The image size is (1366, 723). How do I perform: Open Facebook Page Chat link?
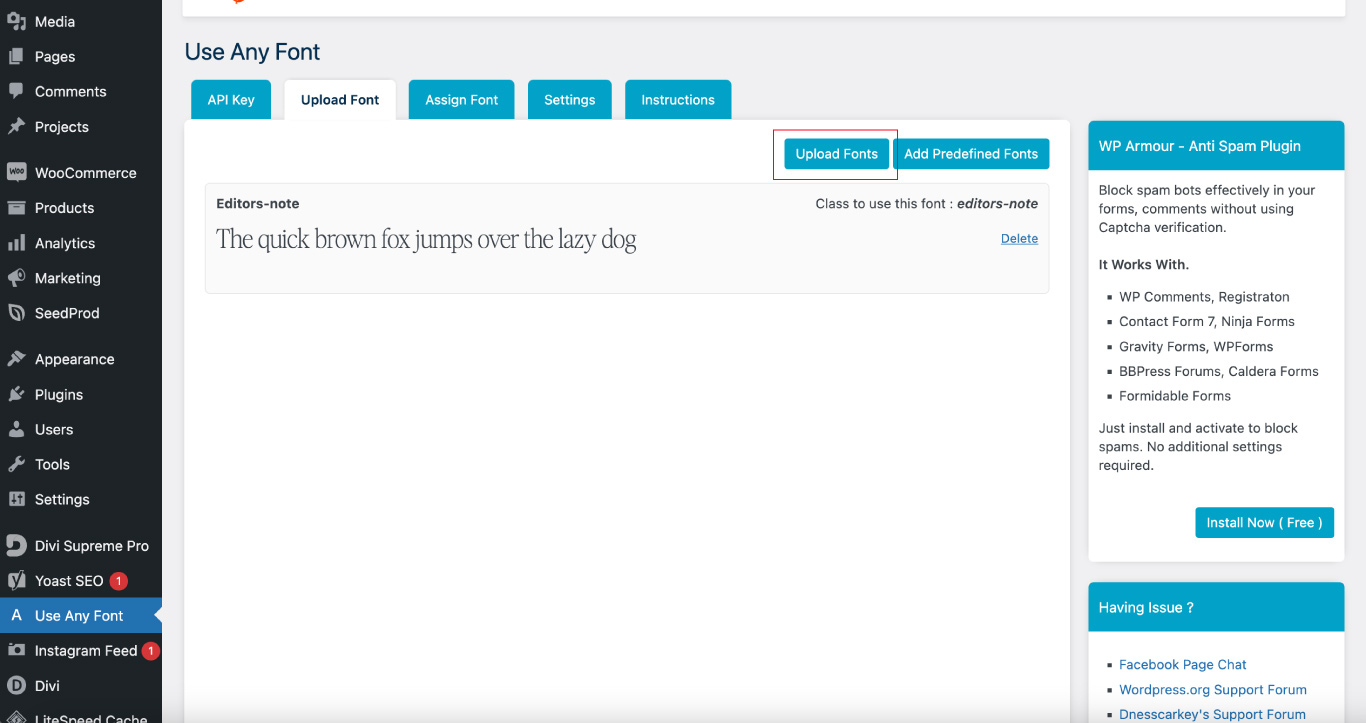1183,664
